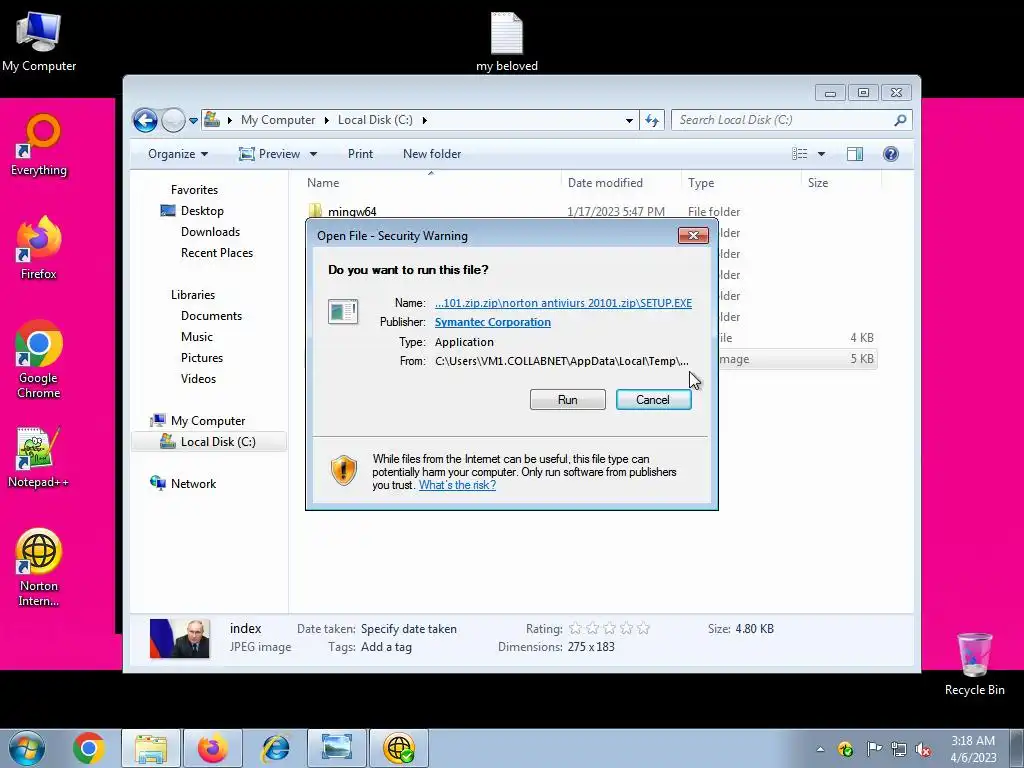The image size is (1024, 768).
Task: Click the muted volume tray icon
Action: tap(923, 749)
